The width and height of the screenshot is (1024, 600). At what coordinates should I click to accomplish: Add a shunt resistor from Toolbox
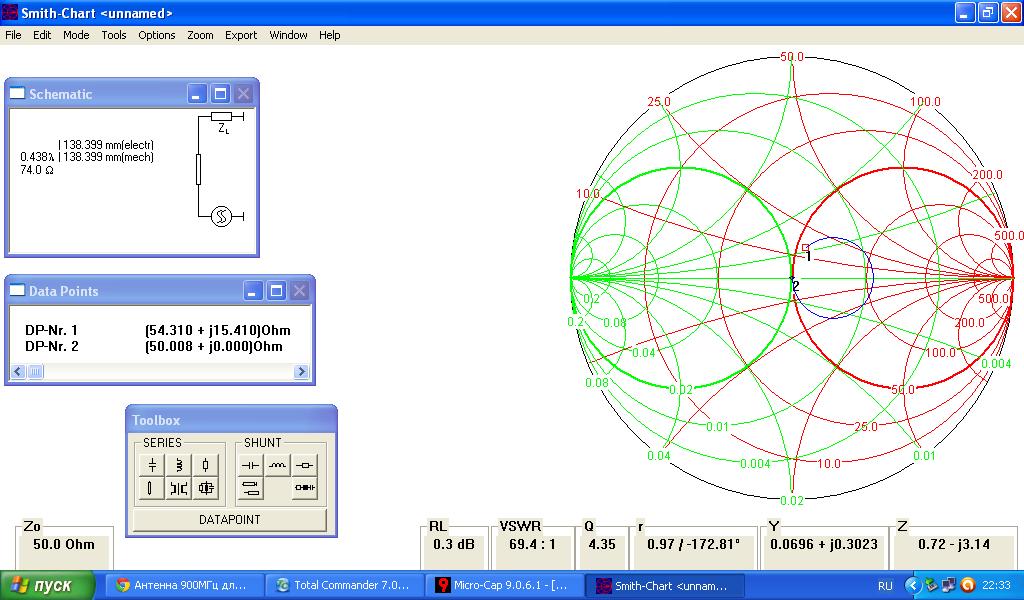[x=304, y=465]
